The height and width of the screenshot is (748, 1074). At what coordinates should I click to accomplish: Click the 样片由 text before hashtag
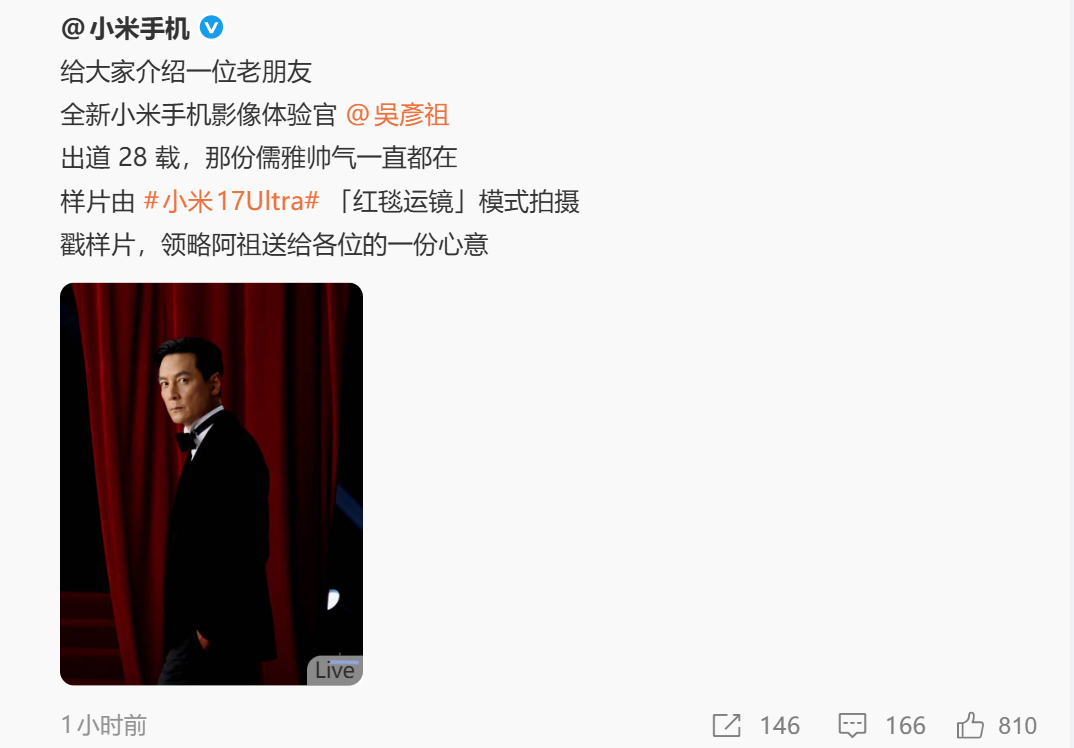pyautogui.click(x=98, y=201)
